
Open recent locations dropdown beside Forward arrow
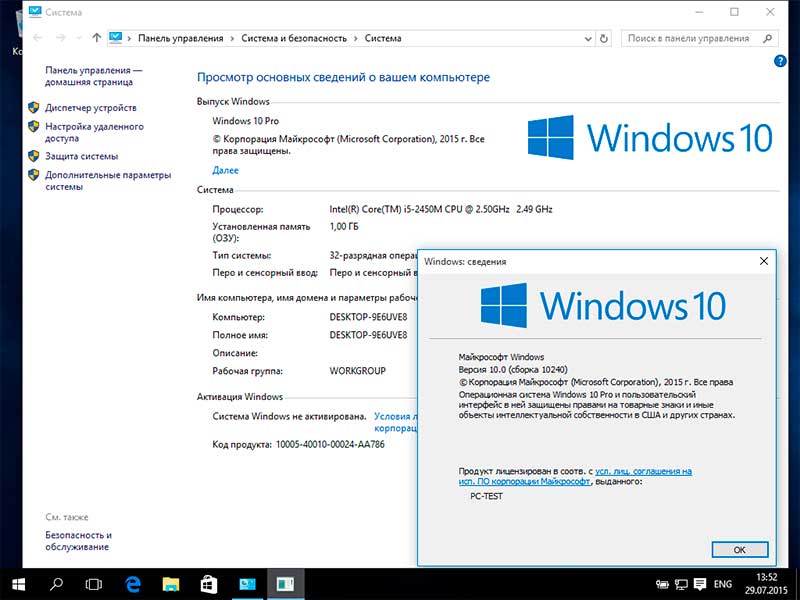[x=79, y=38]
